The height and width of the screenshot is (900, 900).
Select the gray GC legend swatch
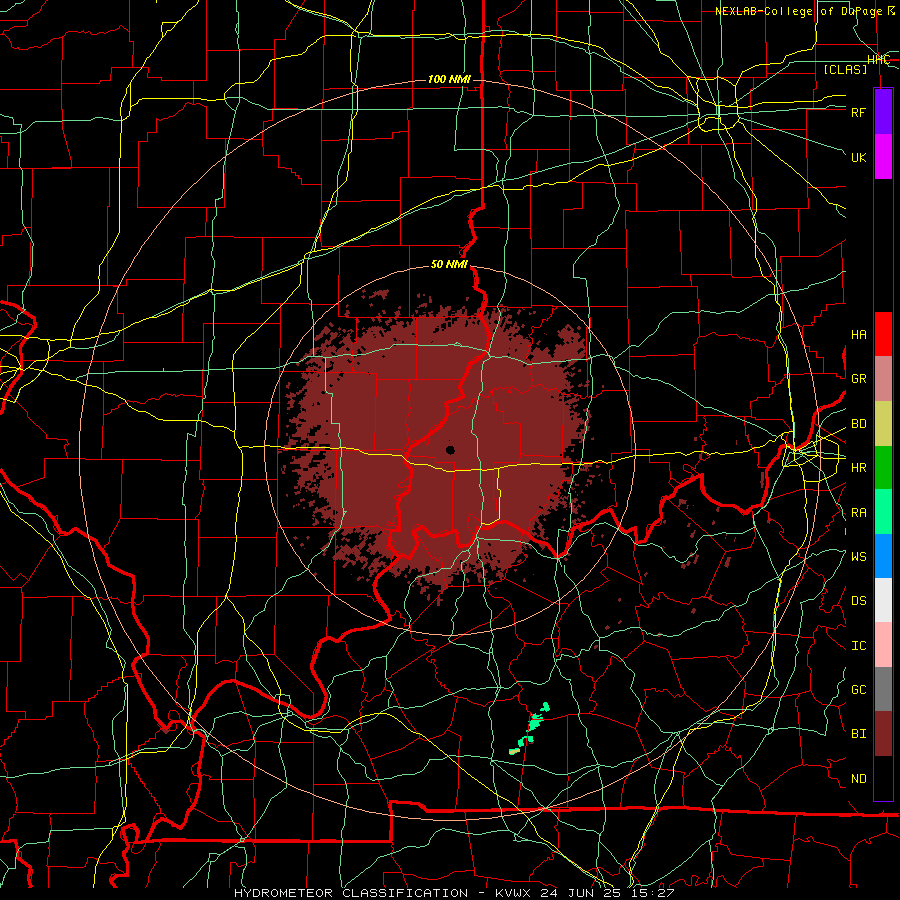(883, 689)
